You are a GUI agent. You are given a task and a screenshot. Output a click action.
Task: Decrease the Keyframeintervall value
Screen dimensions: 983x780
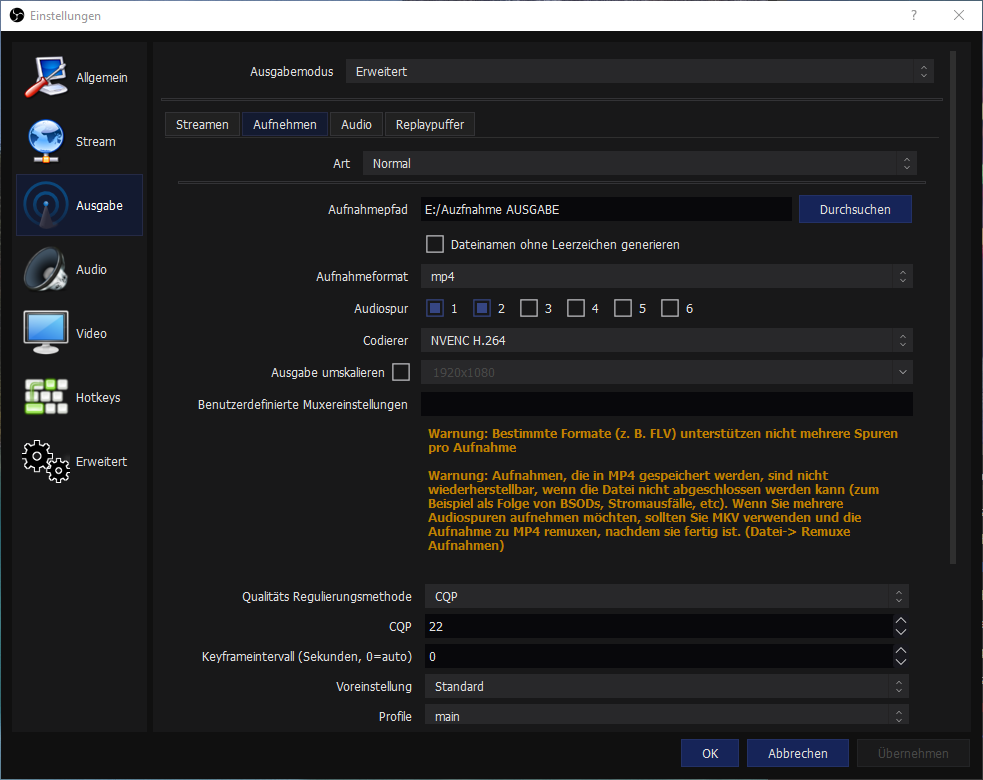coord(901,662)
